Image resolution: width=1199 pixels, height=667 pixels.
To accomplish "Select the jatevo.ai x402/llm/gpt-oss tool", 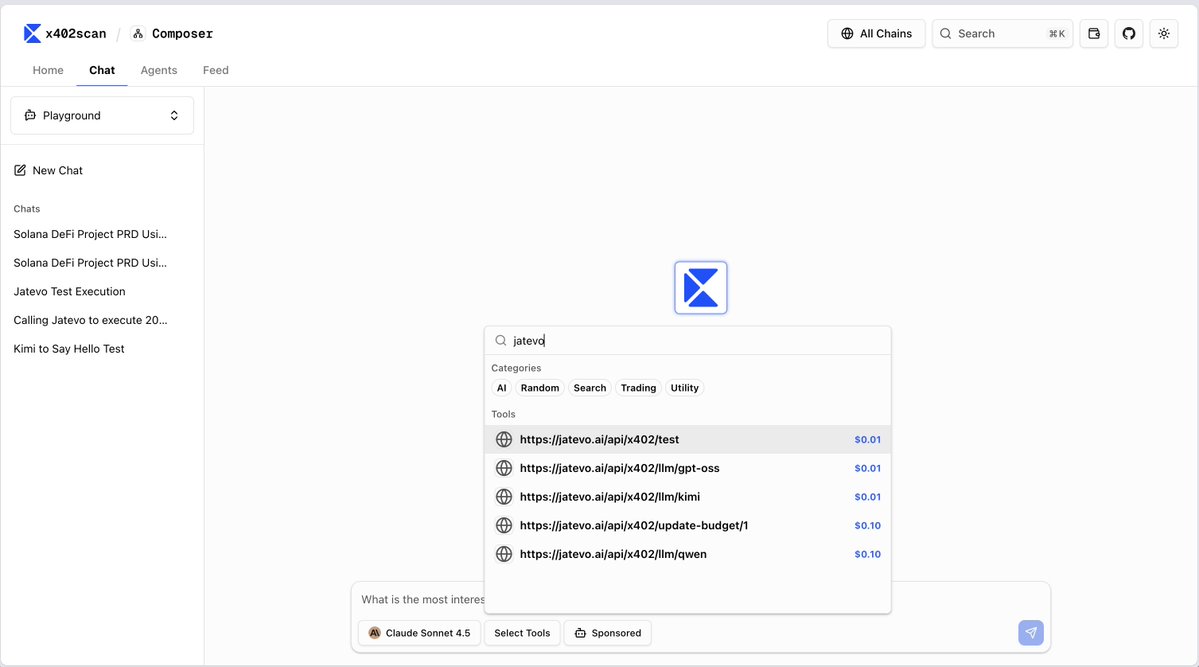I will pos(687,468).
